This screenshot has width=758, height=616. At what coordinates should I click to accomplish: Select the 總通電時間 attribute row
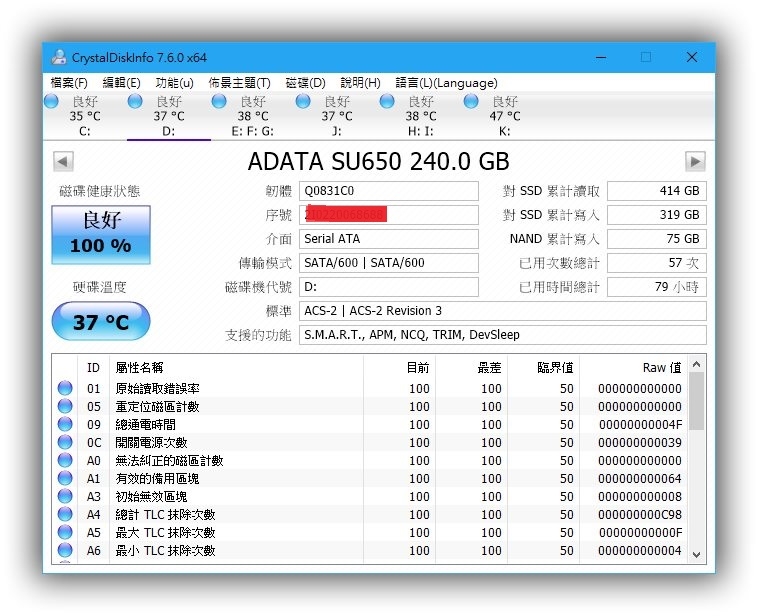click(369, 425)
